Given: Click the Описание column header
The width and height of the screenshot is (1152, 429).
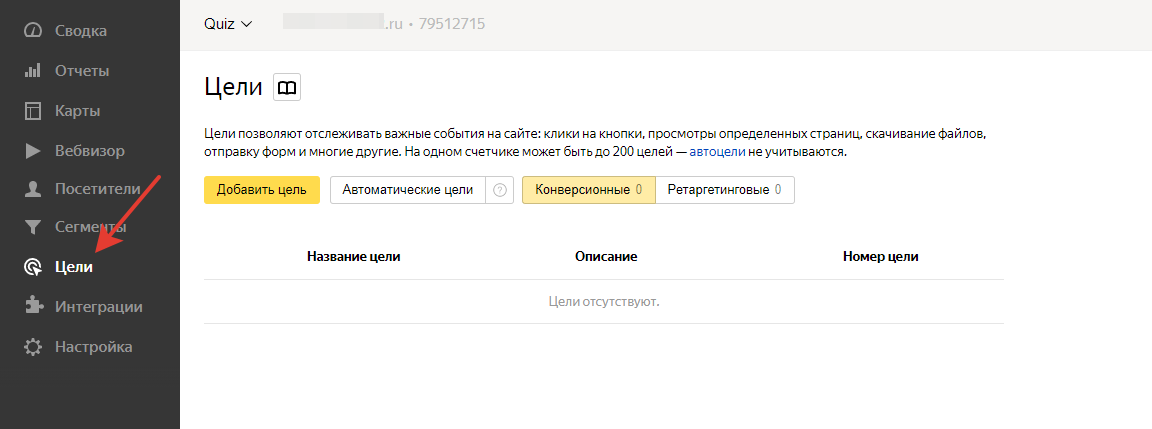Looking at the screenshot, I should pos(606,257).
